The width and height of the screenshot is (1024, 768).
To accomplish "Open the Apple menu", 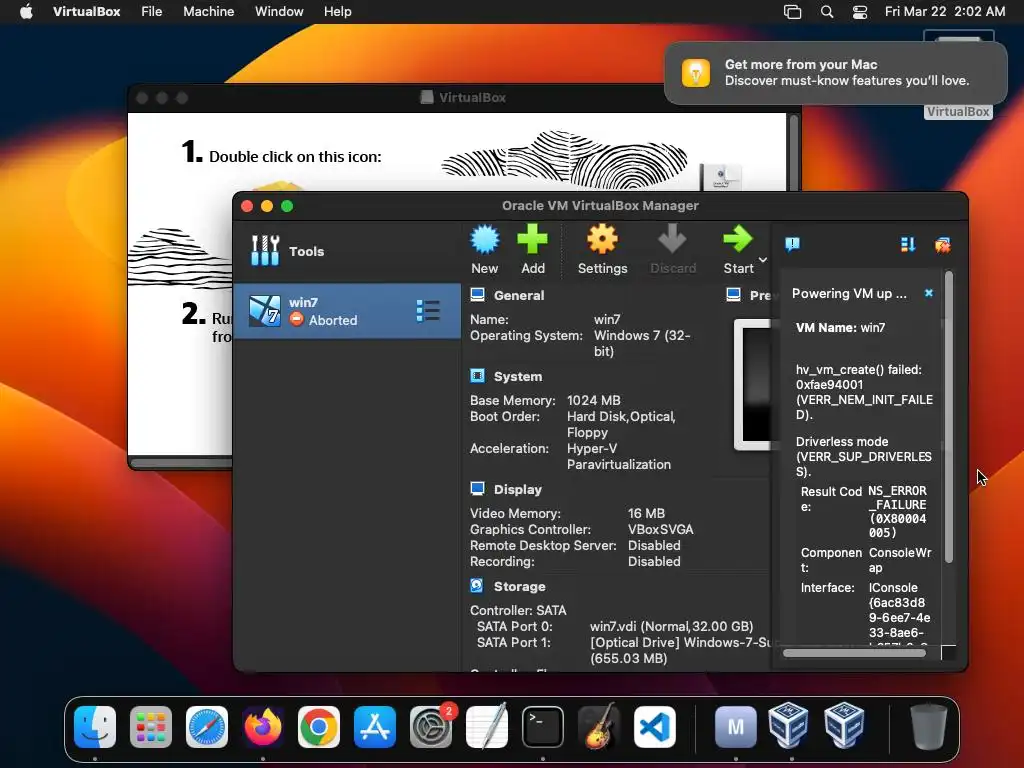I will tap(26, 12).
